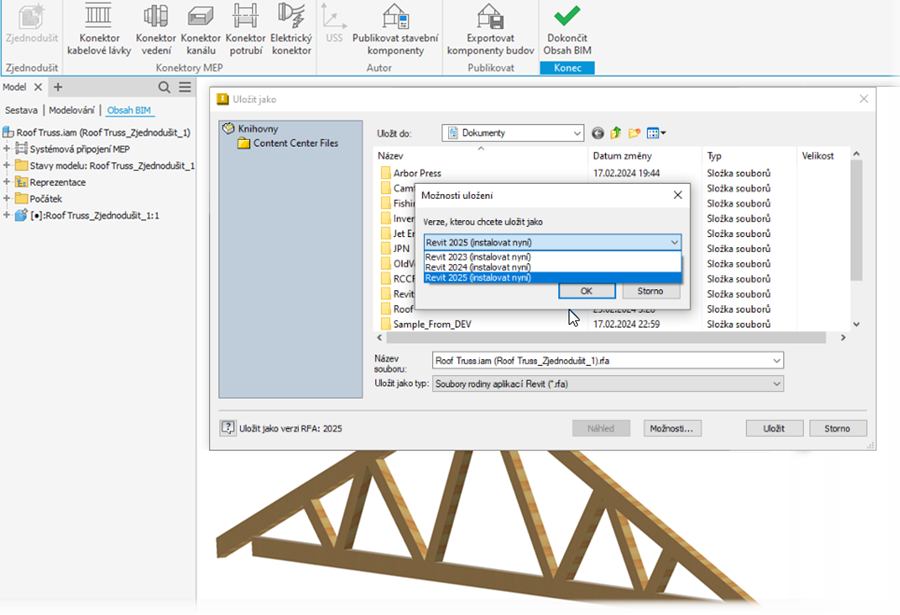Screen dimensions: 900x615
Task: Click the Konec panel label
Action: click(x=567, y=68)
